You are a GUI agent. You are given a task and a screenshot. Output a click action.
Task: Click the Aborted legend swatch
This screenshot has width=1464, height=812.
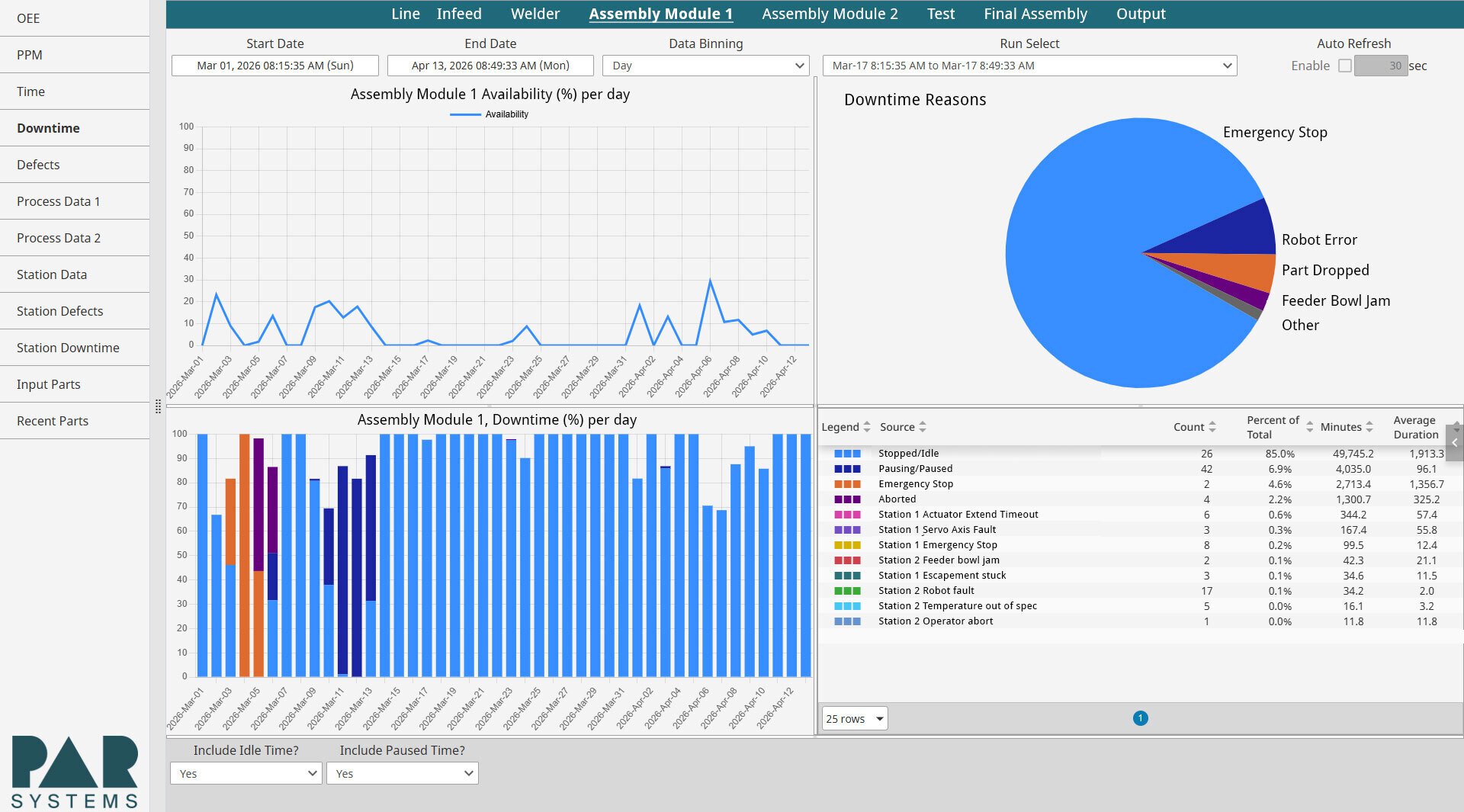[x=847, y=499]
